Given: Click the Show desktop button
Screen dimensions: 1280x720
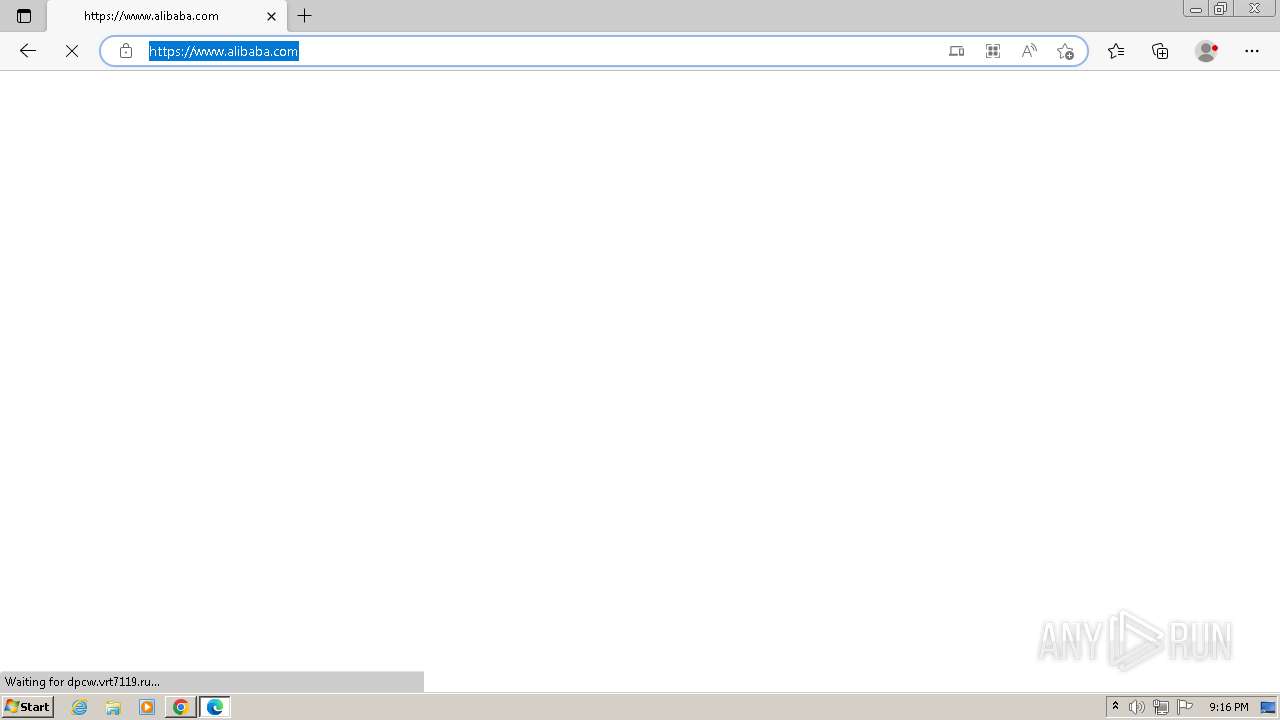Looking at the screenshot, I should [x=1269, y=707].
